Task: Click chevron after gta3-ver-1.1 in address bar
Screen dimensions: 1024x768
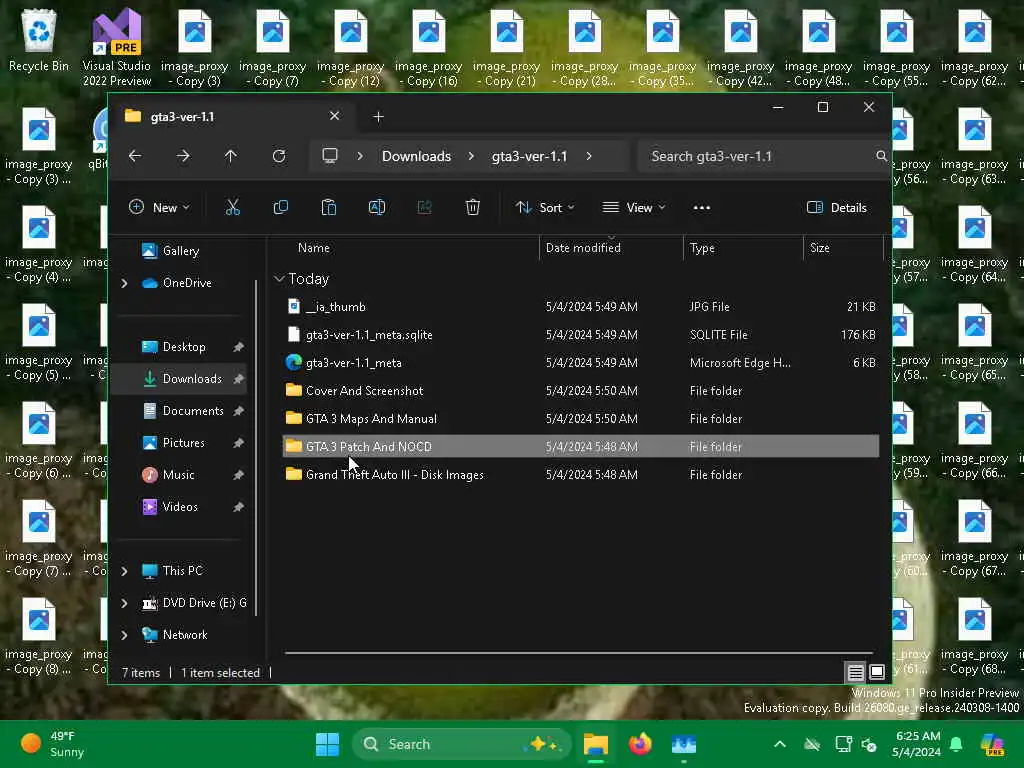Action: [589, 156]
